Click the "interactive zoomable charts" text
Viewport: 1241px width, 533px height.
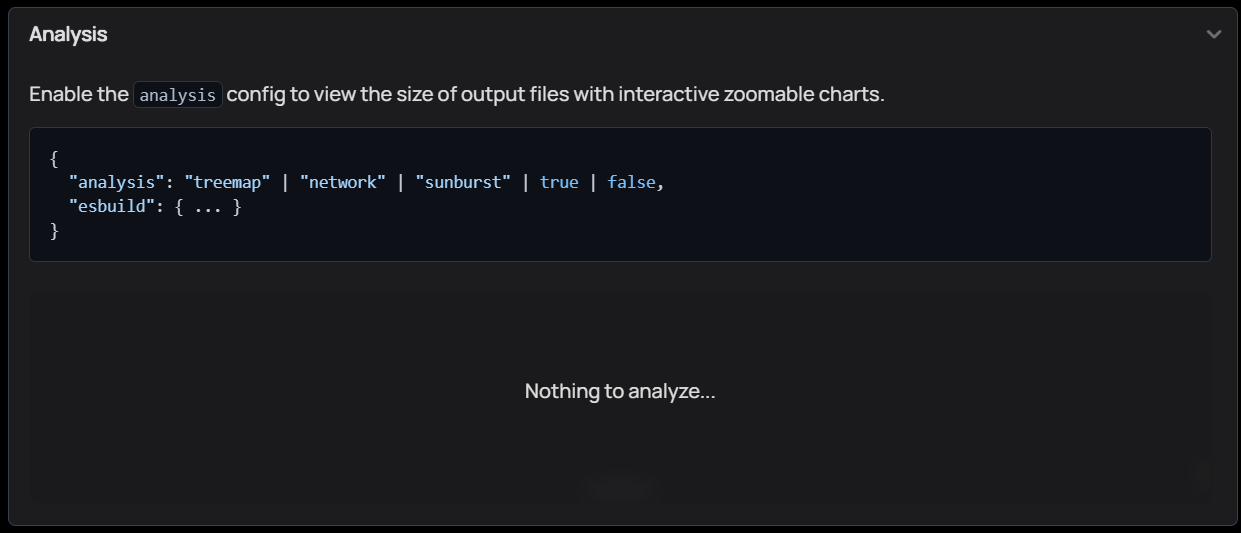[x=751, y=95]
